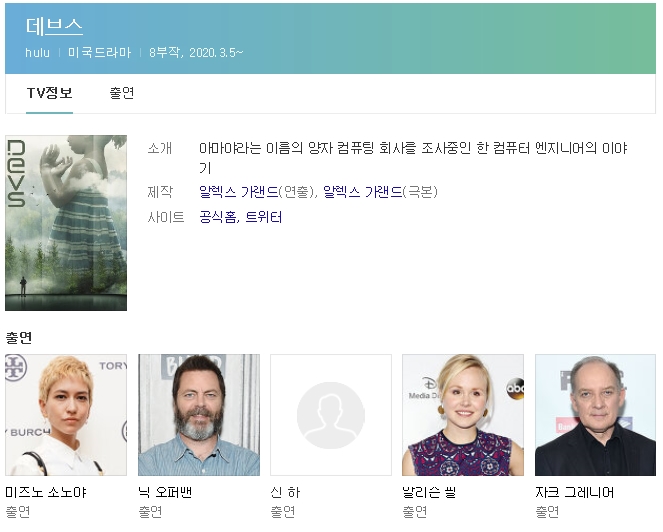Open the hulu channel link

pos(38,52)
